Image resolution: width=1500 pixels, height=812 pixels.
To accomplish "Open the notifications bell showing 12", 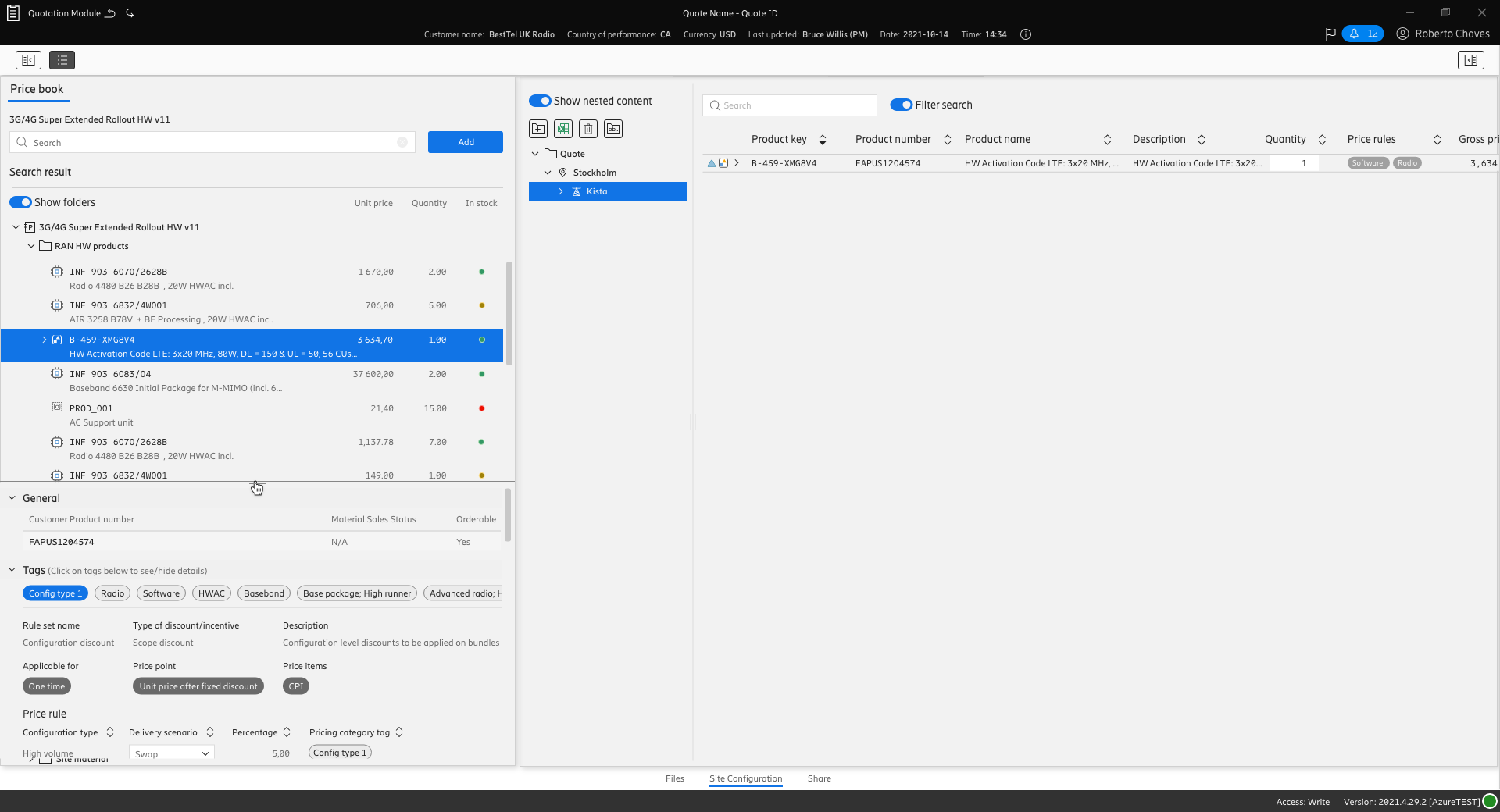I will click(1362, 34).
